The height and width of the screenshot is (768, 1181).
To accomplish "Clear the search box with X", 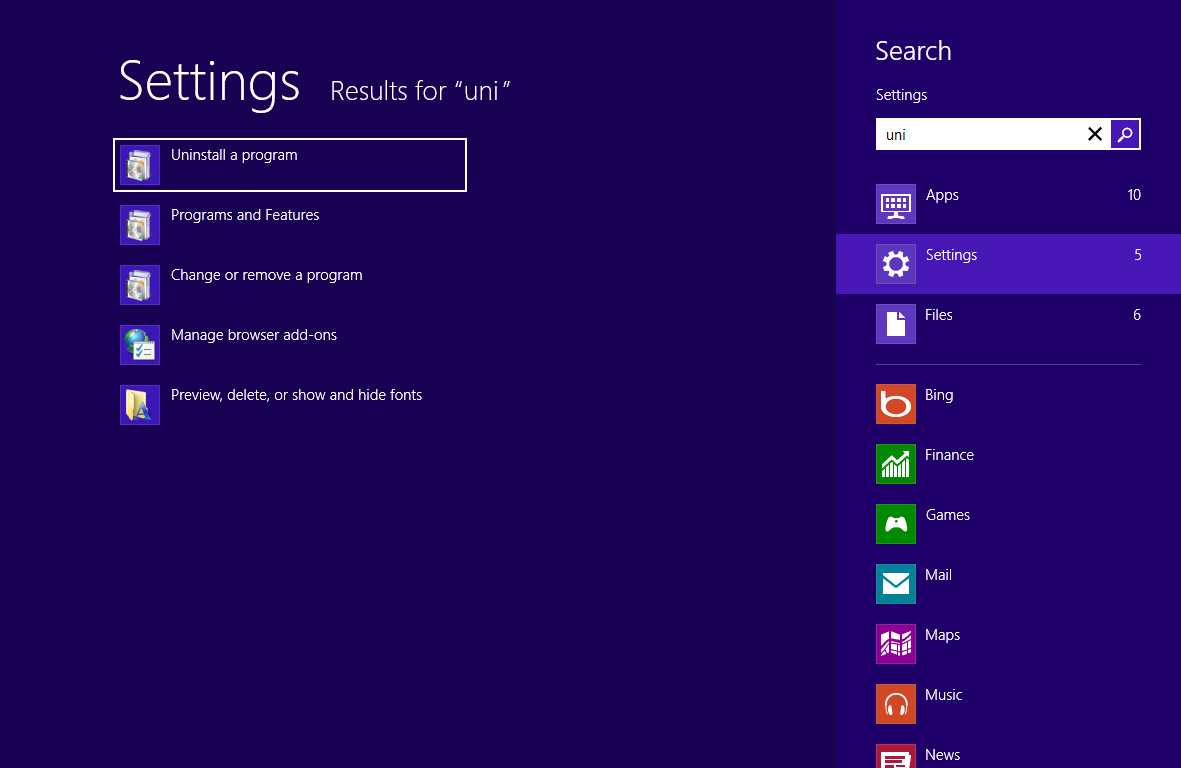I will pyautogui.click(x=1095, y=134).
